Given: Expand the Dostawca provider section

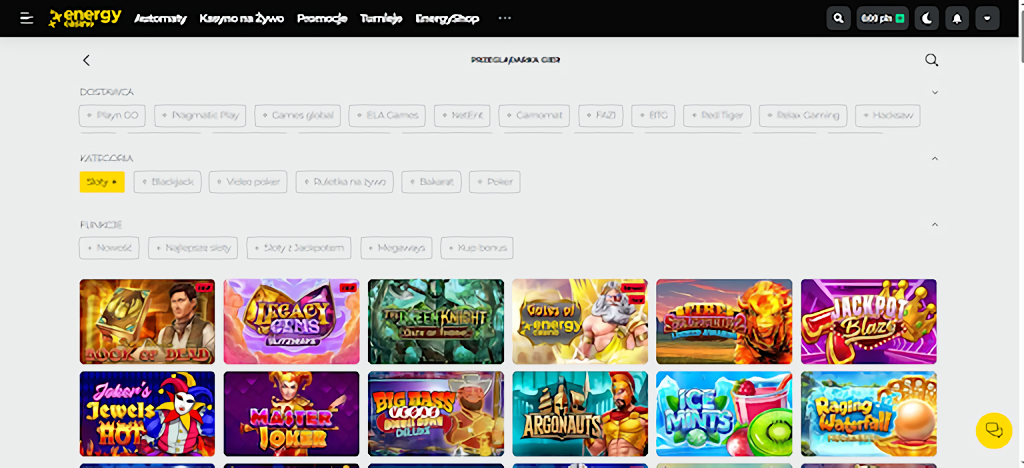Looking at the screenshot, I should 935,92.
